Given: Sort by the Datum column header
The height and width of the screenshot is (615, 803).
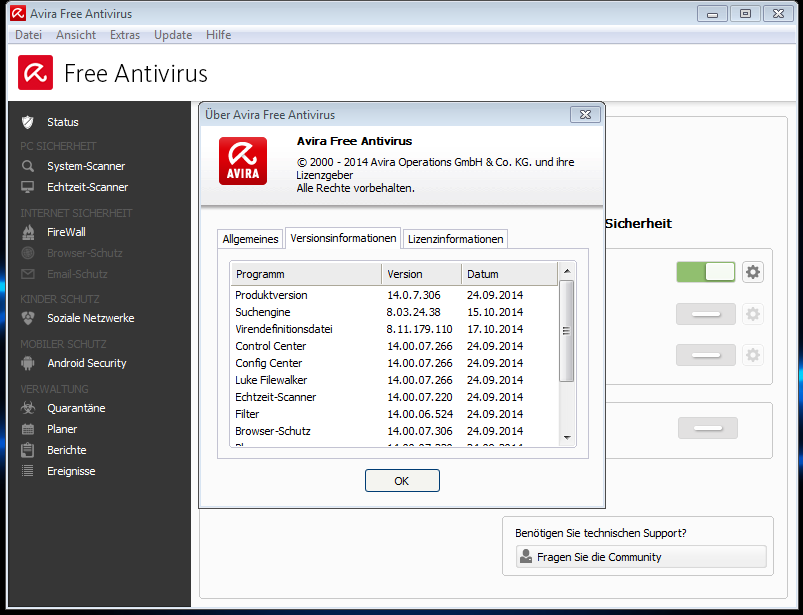Looking at the screenshot, I should [510, 274].
